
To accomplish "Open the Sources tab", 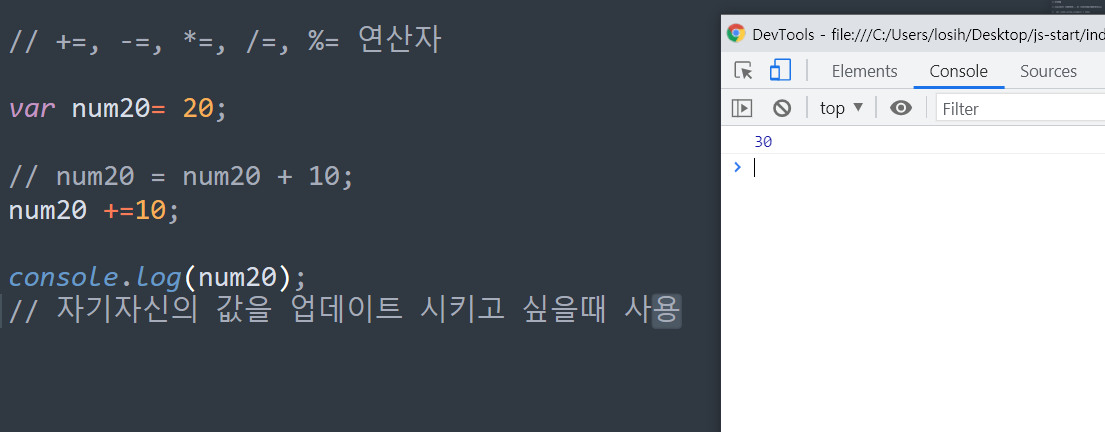I will pos(1049,71).
